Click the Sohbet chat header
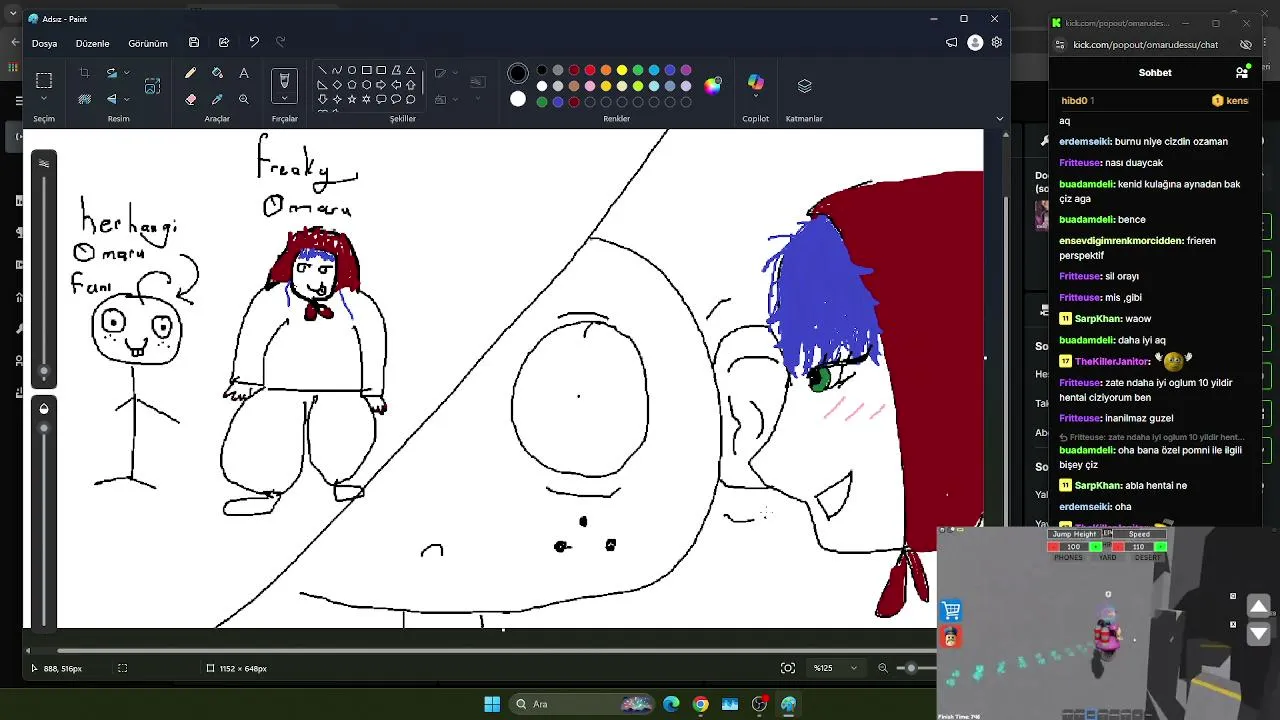The width and height of the screenshot is (1280, 720). (x=1155, y=73)
